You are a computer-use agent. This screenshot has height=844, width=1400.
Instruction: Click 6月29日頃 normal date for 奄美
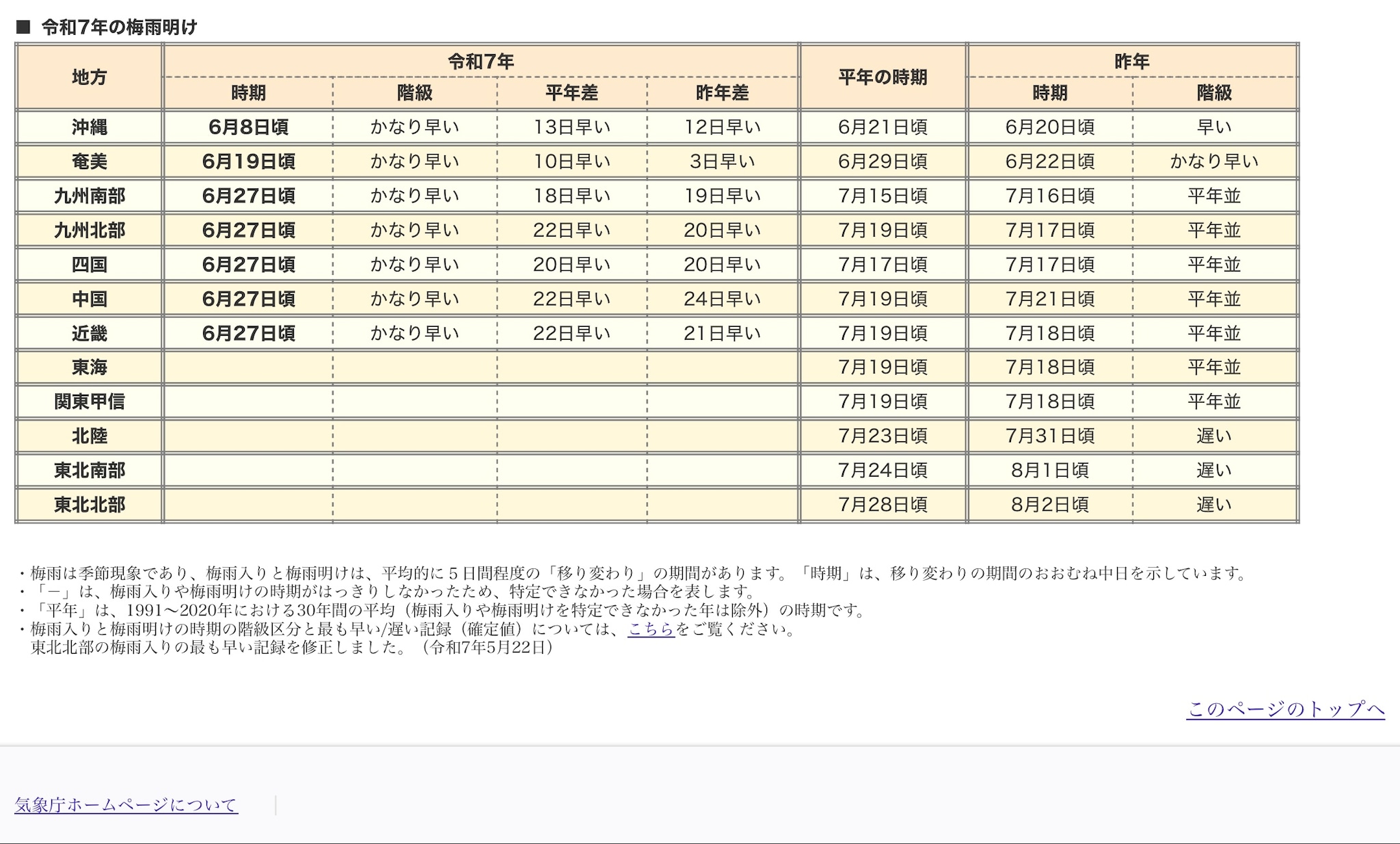883,161
